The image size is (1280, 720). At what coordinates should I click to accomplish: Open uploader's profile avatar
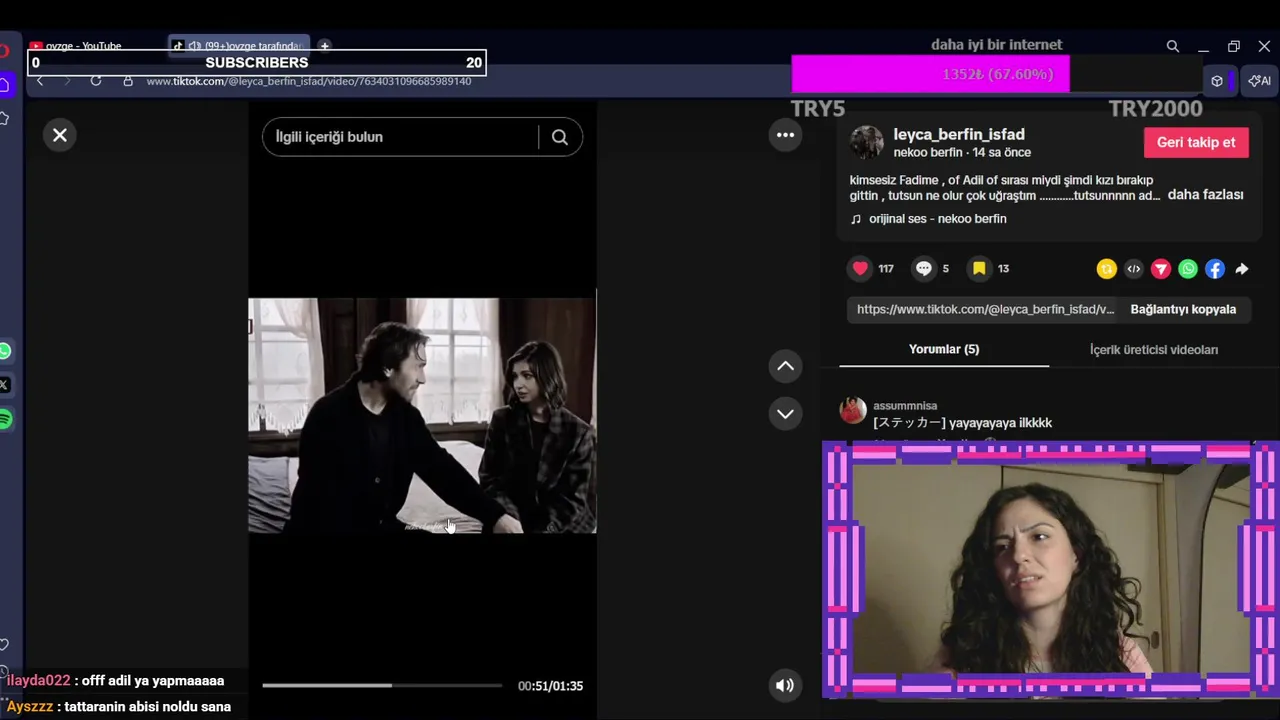tap(866, 142)
